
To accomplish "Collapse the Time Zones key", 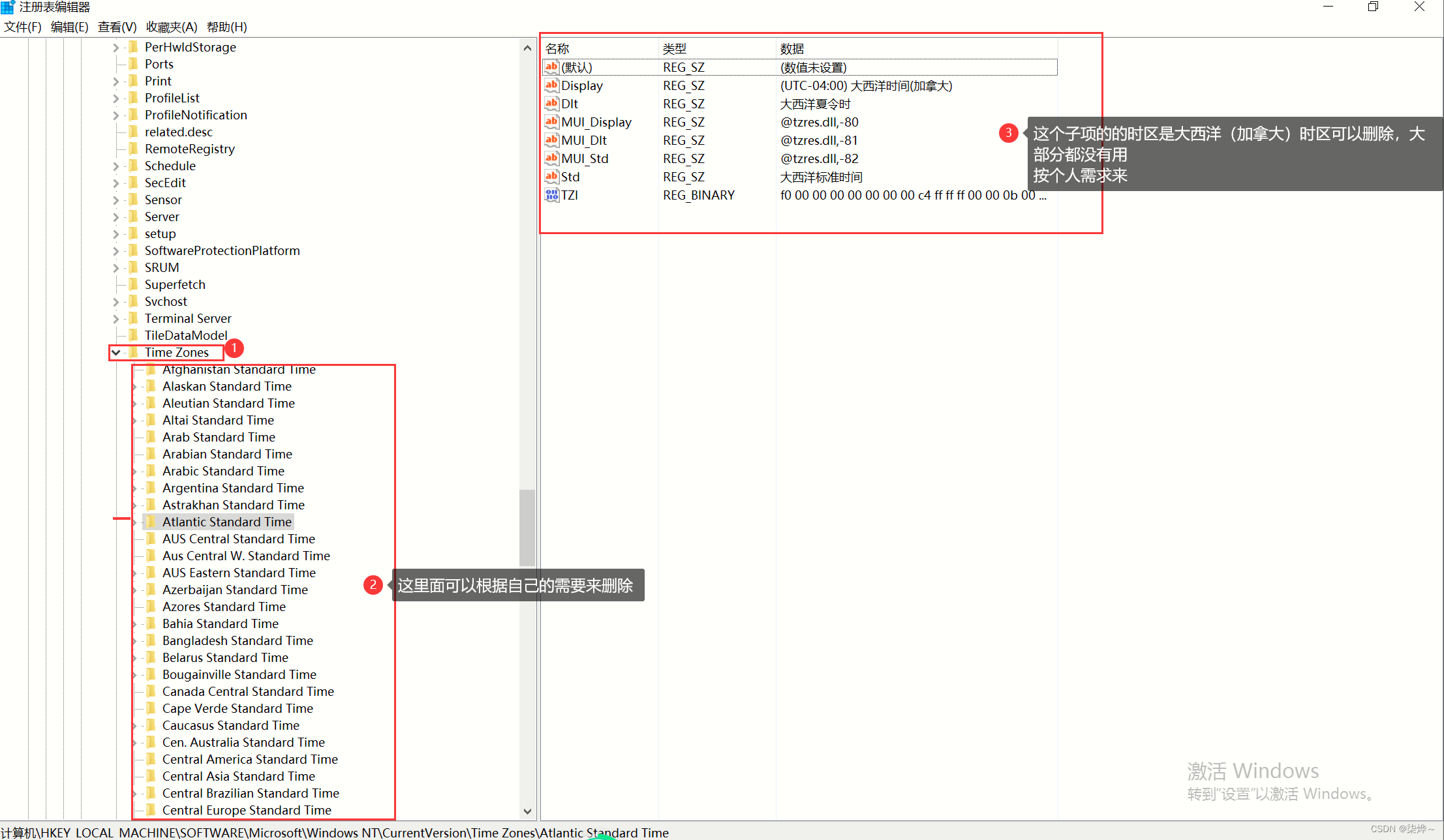I will pos(115,352).
